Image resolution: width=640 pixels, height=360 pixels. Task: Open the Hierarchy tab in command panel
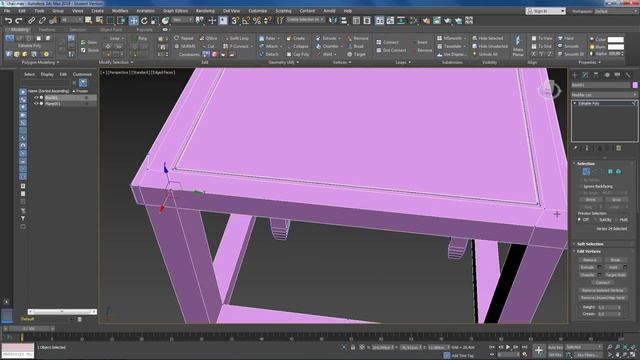coord(596,75)
